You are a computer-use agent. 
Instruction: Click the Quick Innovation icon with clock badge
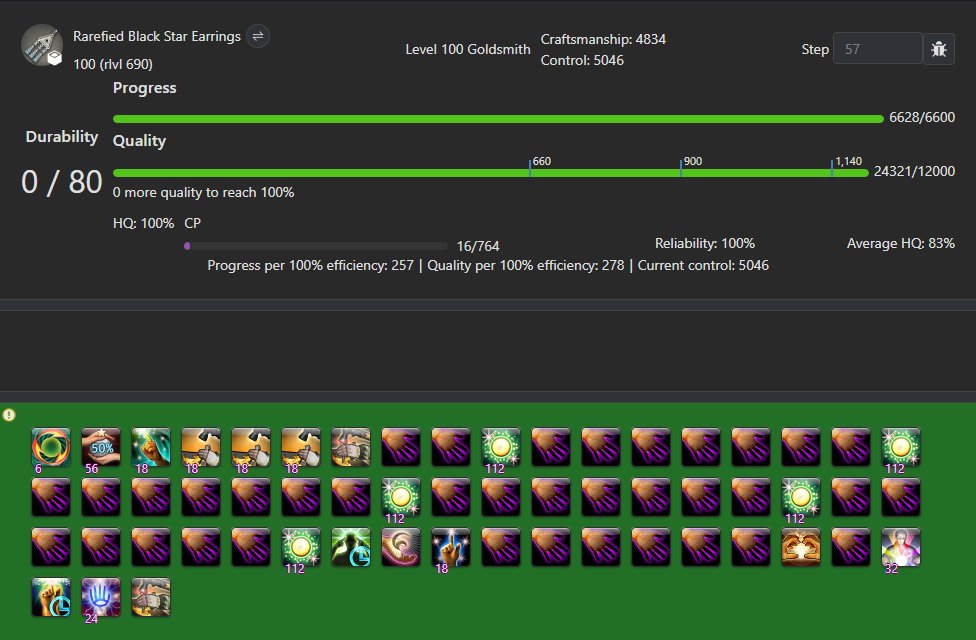point(51,597)
